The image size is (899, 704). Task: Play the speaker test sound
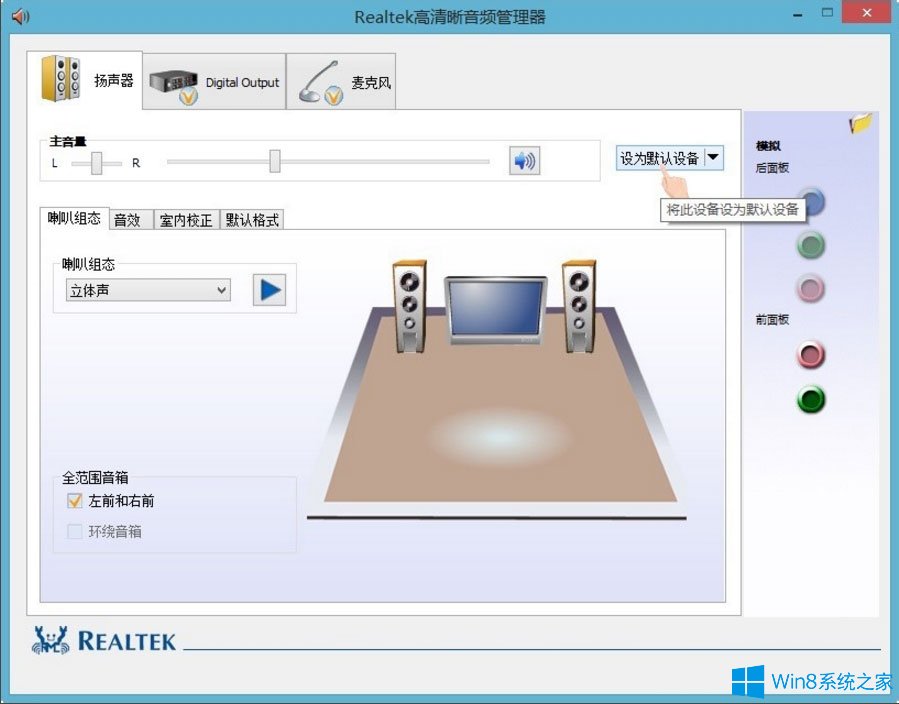[x=269, y=290]
